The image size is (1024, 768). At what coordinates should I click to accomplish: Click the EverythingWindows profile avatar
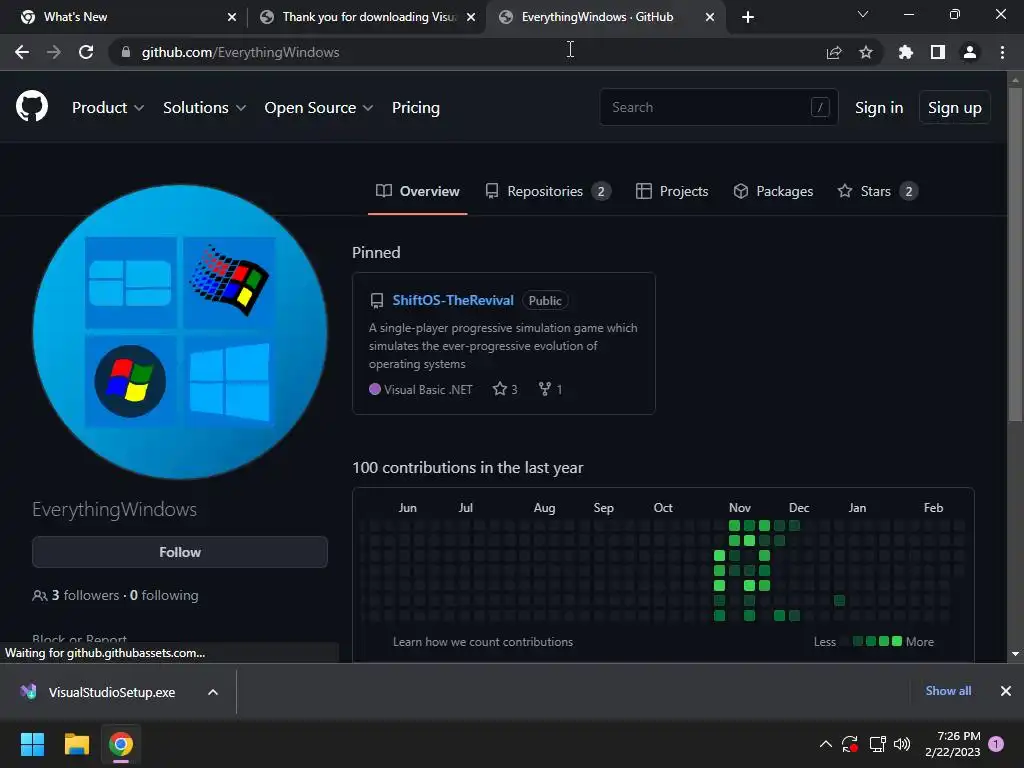180,332
